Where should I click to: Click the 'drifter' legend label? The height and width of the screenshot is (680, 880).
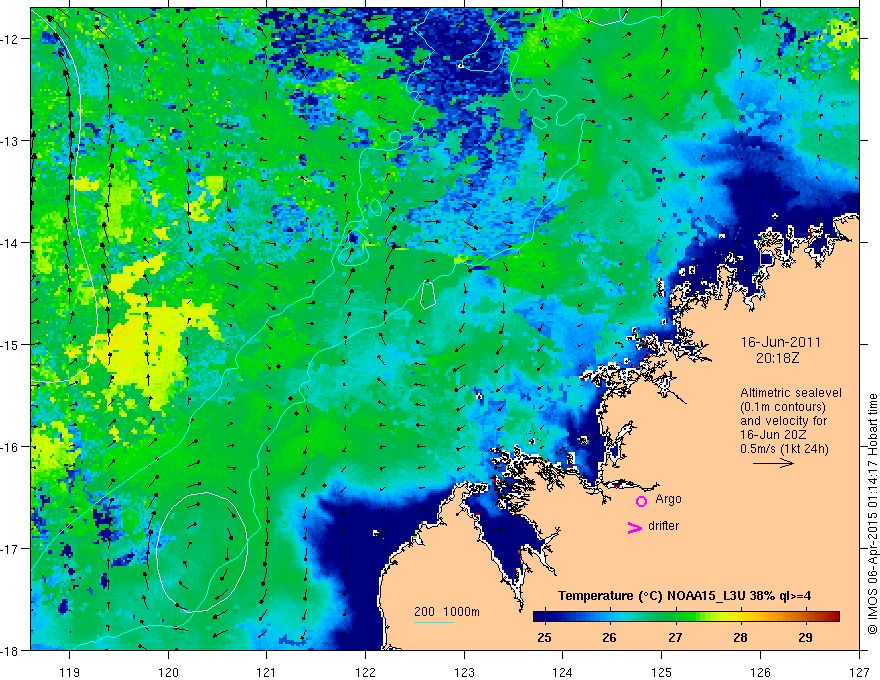663,526
